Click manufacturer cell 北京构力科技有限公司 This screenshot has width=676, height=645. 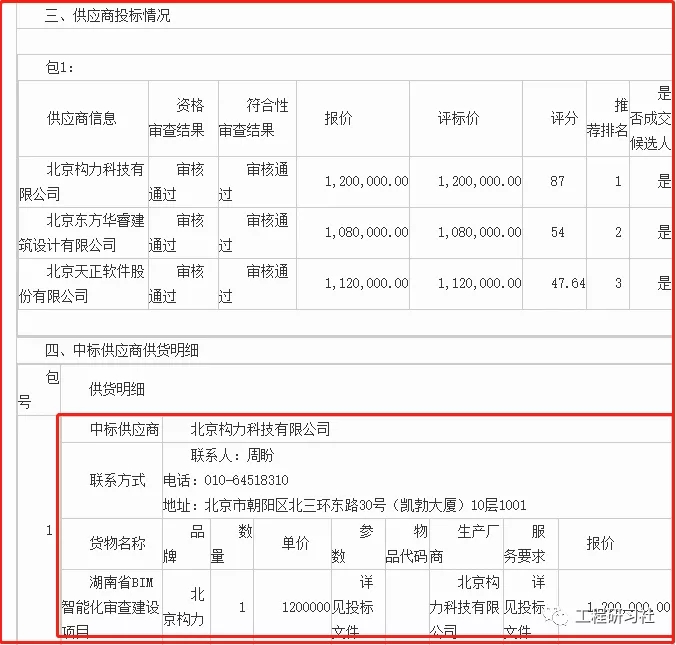(465, 607)
